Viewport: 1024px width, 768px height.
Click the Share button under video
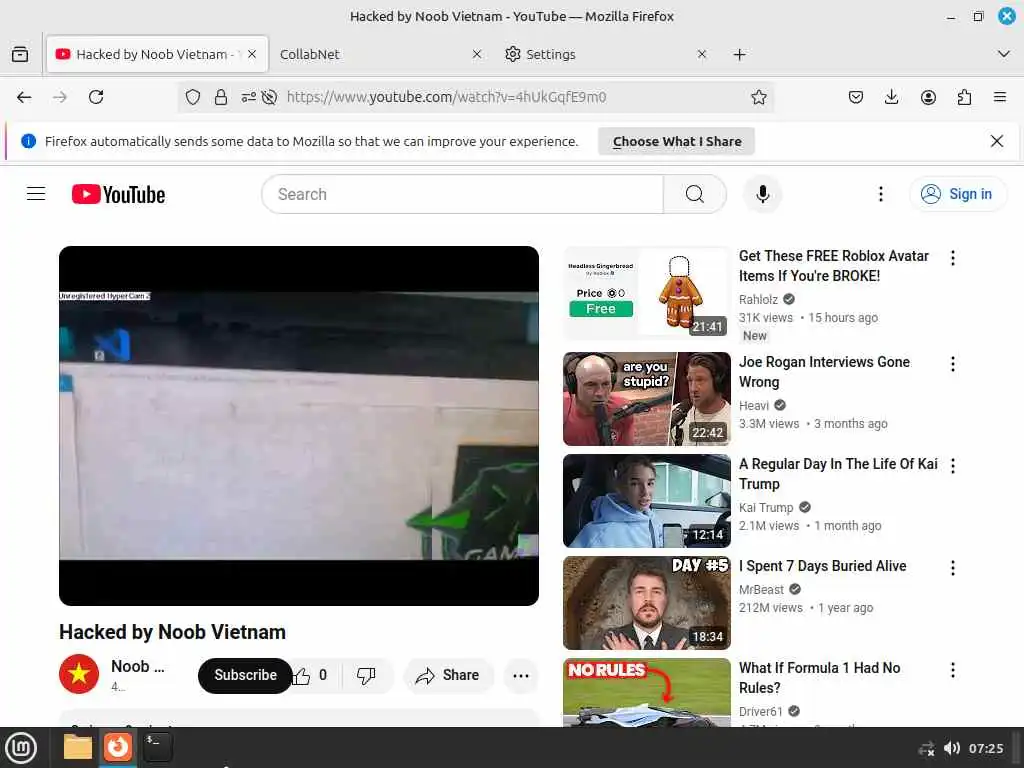coord(448,675)
